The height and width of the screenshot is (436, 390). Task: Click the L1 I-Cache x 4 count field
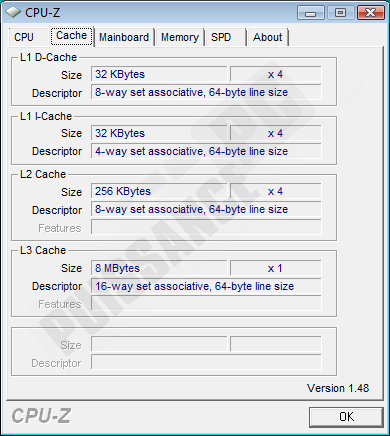coord(276,133)
